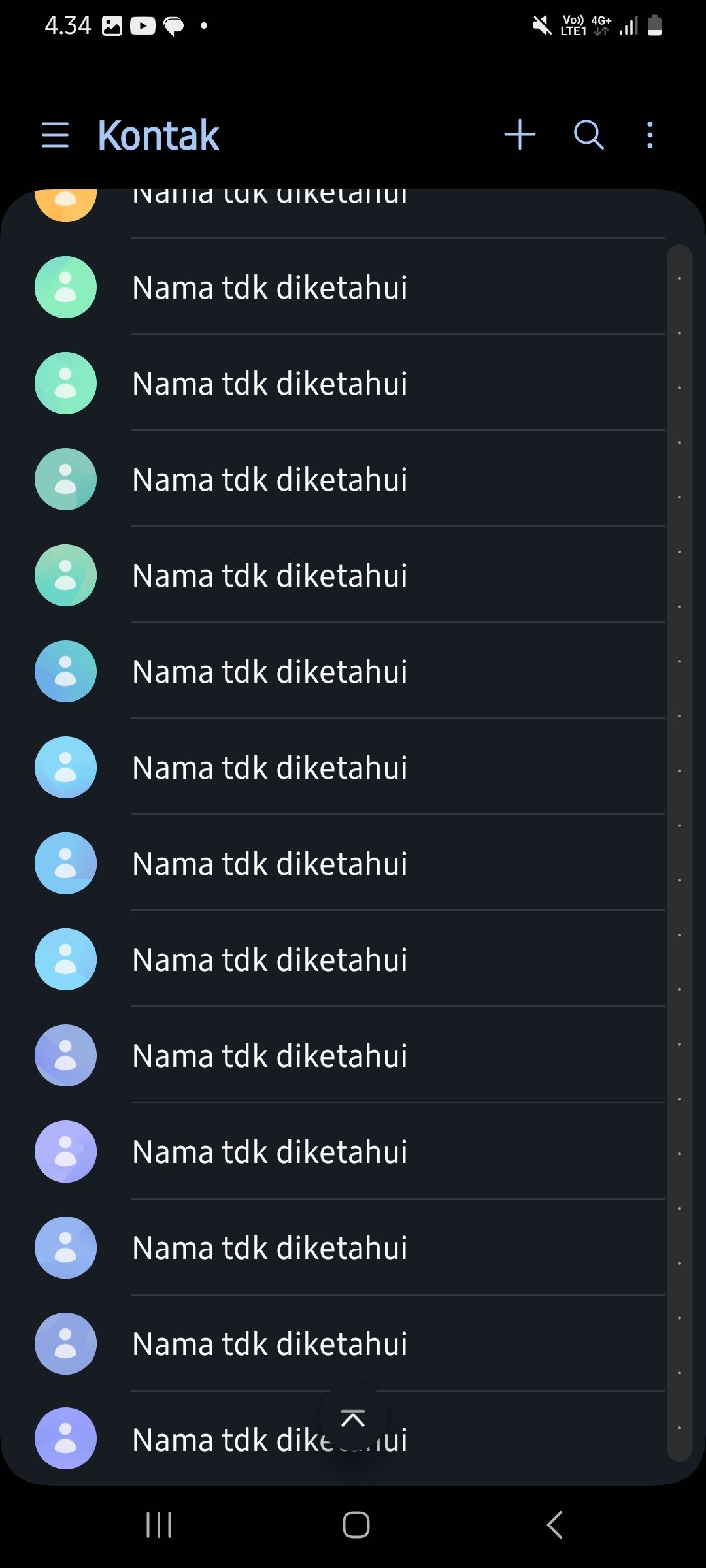Tap the muted sound status icon
Screen dimensions: 706x1568
[x=542, y=26]
